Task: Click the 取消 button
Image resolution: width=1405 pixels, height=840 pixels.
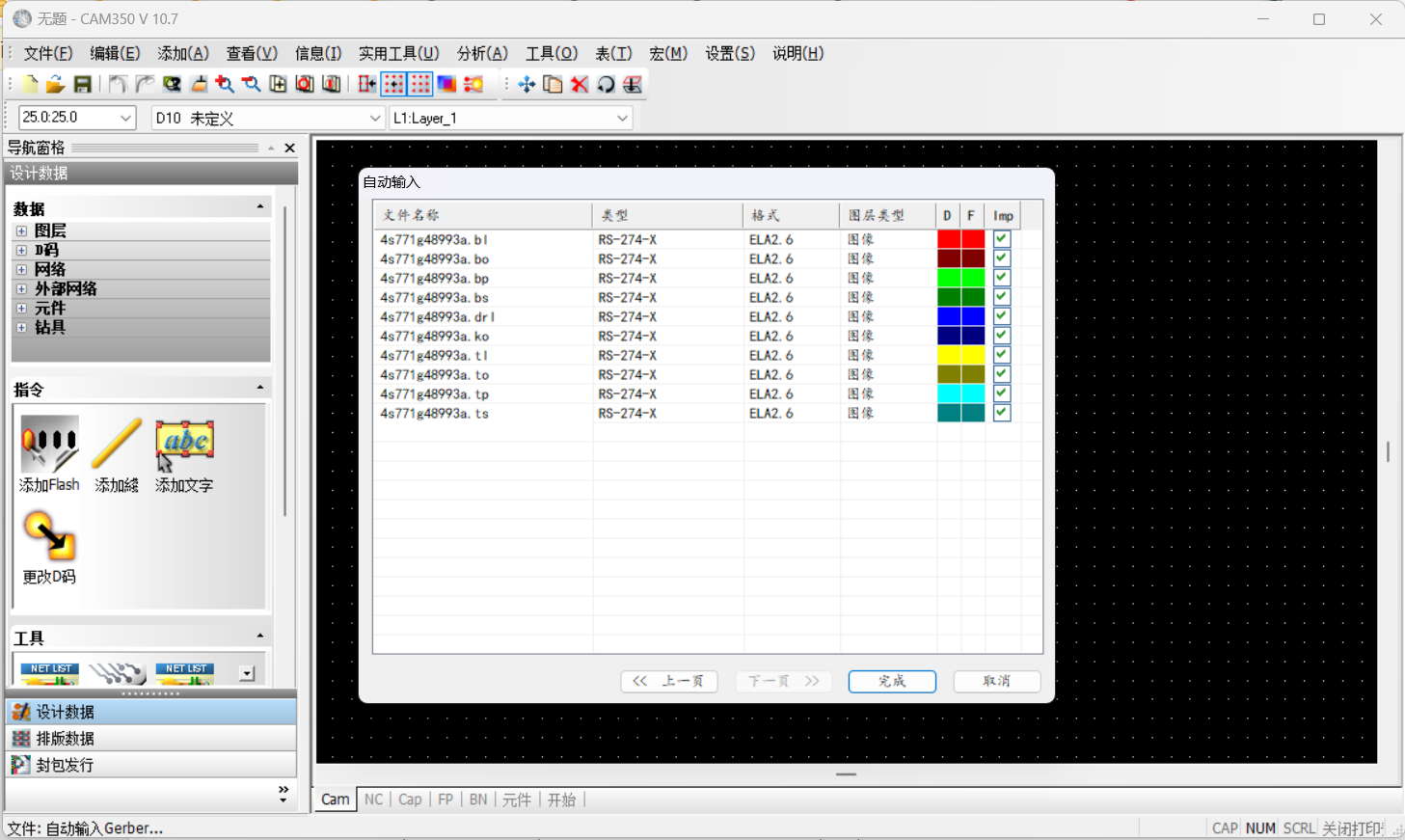Action: (996, 681)
